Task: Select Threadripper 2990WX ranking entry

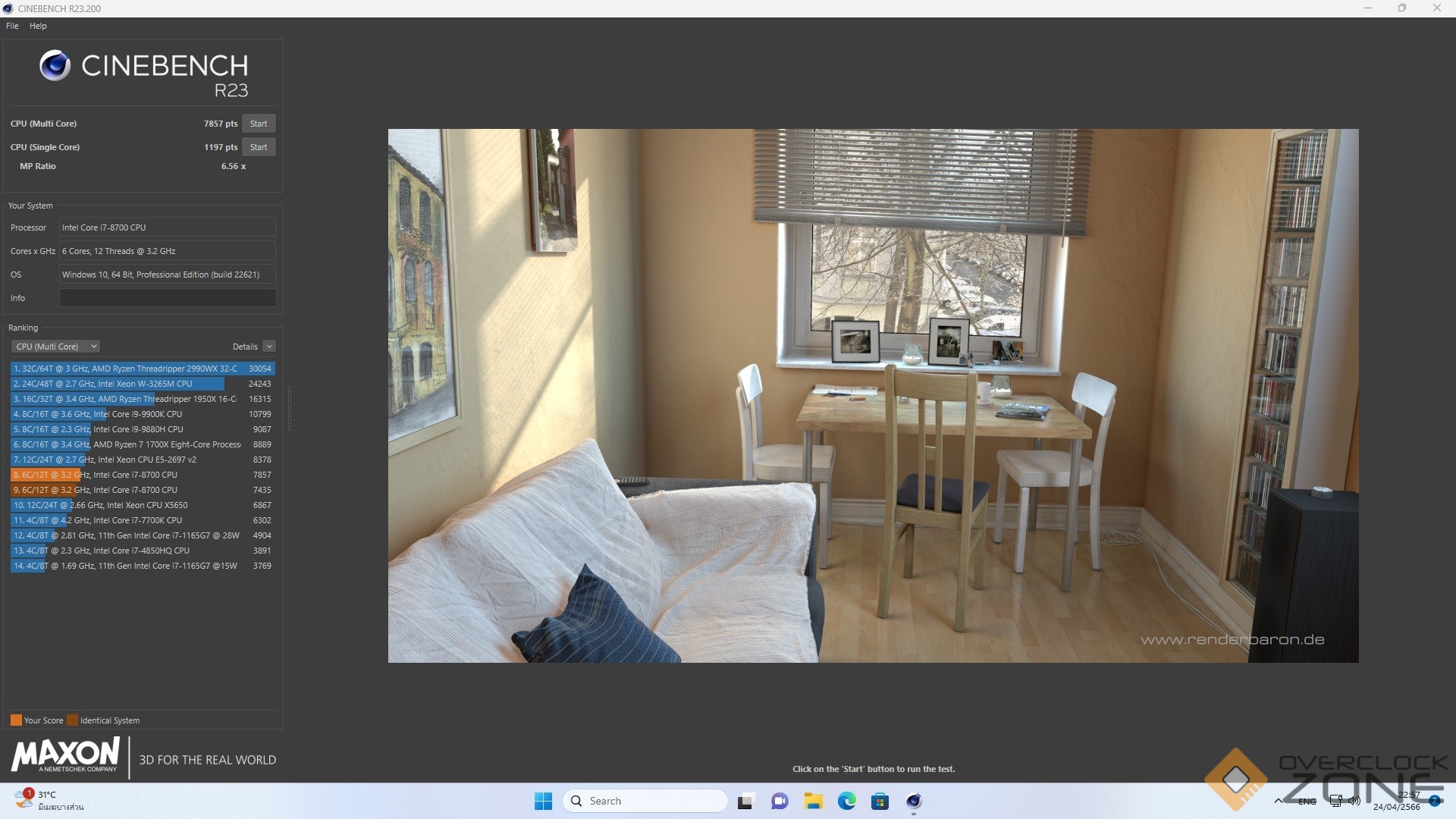Action: click(x=143, y=369)
